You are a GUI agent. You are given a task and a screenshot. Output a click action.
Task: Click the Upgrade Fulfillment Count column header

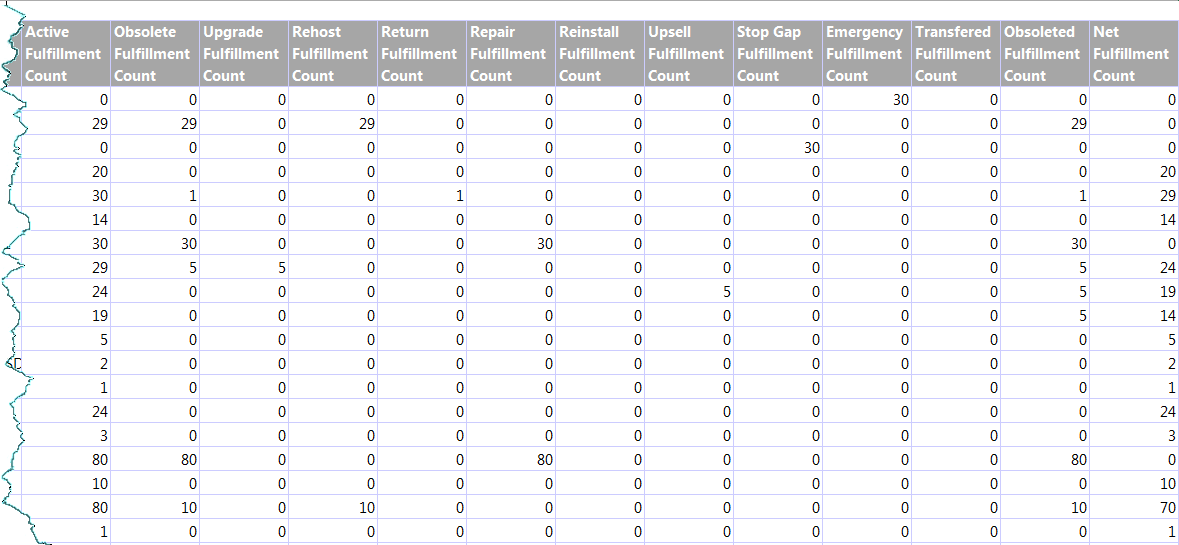pos(244,54)
